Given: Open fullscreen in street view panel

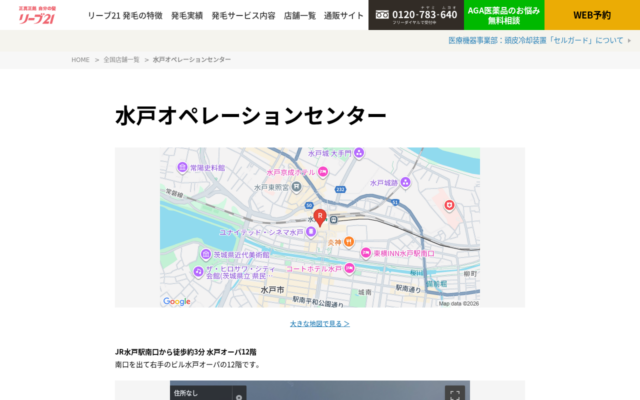Looking at the screenshot, I should point(456,392).
